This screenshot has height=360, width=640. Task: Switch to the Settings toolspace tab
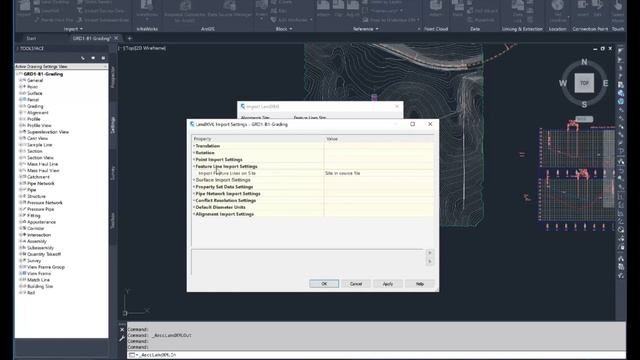point(113,125)
